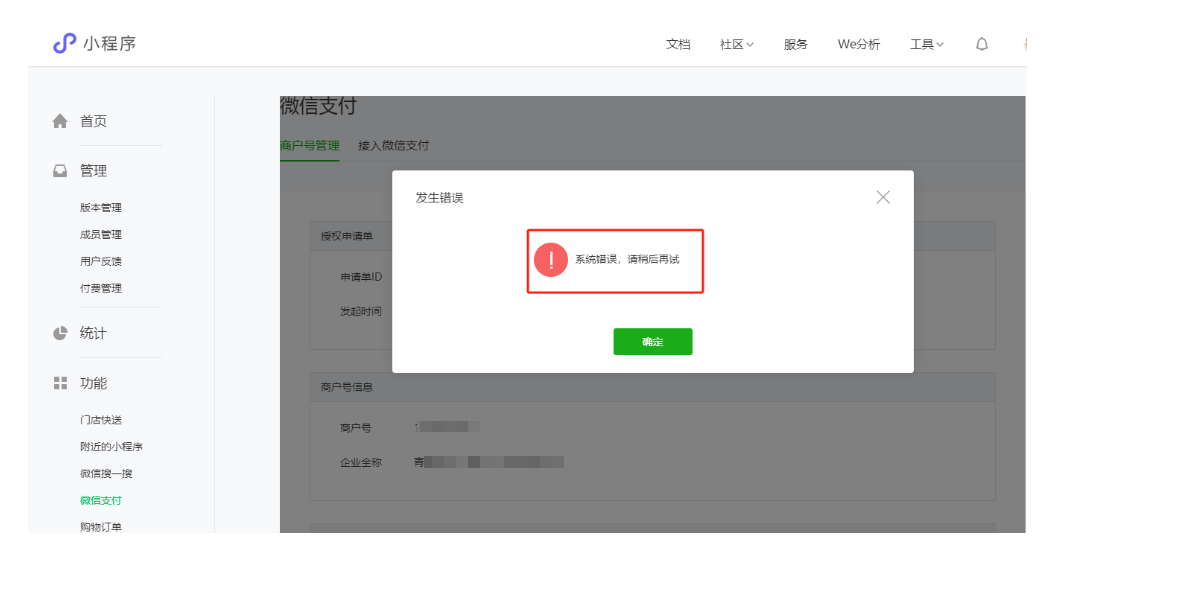Click the 微信支付 page heading
This screenshot has height=613, width=1180.
318,106
